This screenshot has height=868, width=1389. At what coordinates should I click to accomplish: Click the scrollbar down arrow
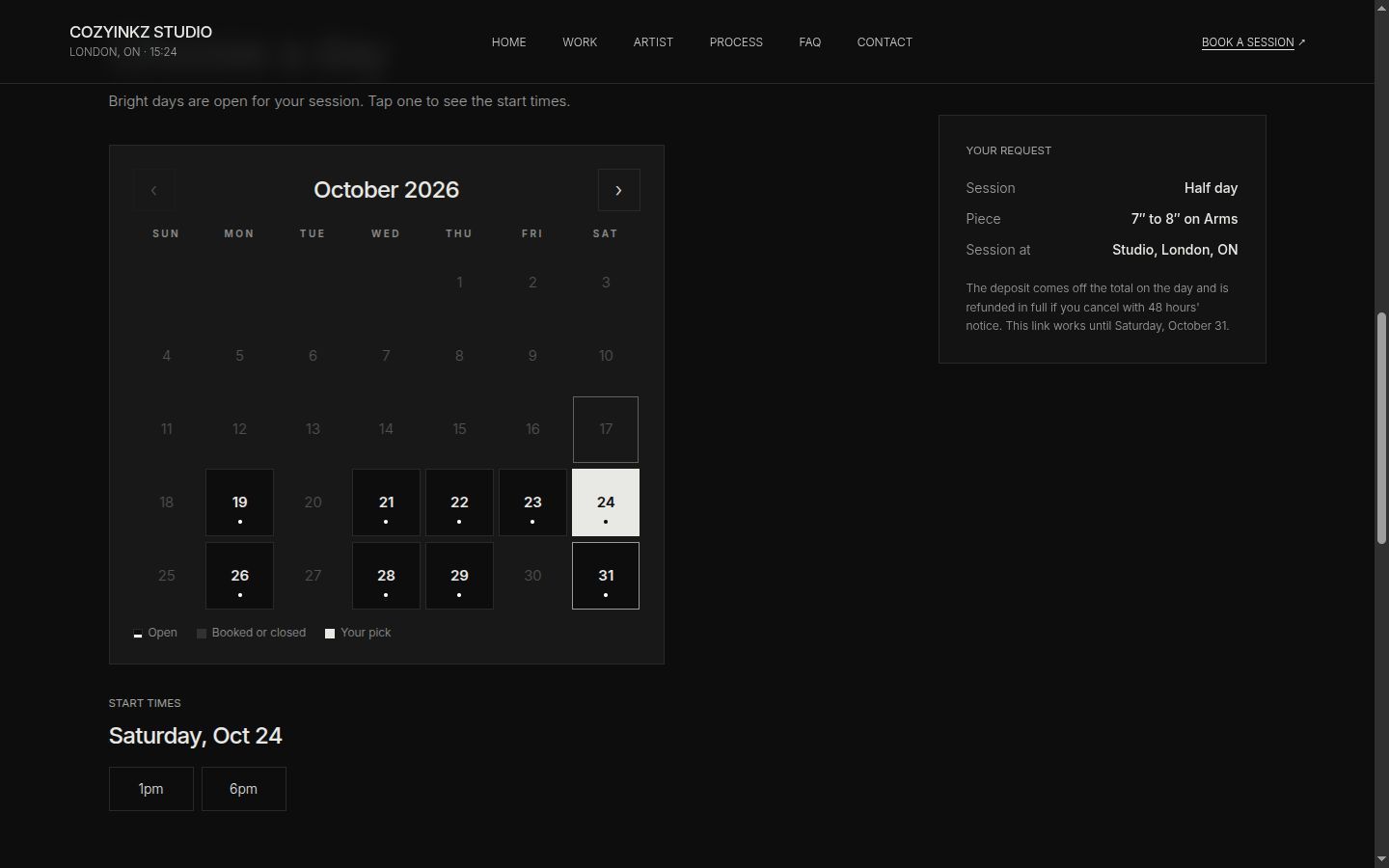click(x=1381, y=859)
